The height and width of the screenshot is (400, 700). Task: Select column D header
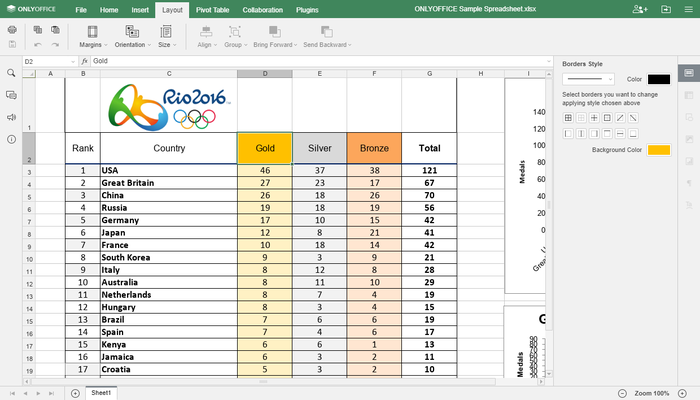click(265, 74)
